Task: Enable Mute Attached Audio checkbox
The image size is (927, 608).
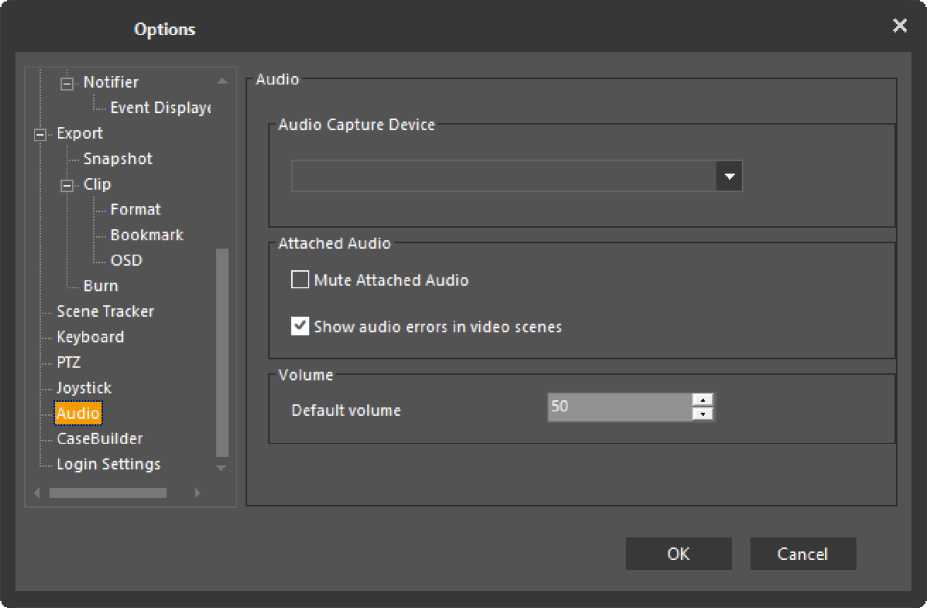Action: point(300,280)
